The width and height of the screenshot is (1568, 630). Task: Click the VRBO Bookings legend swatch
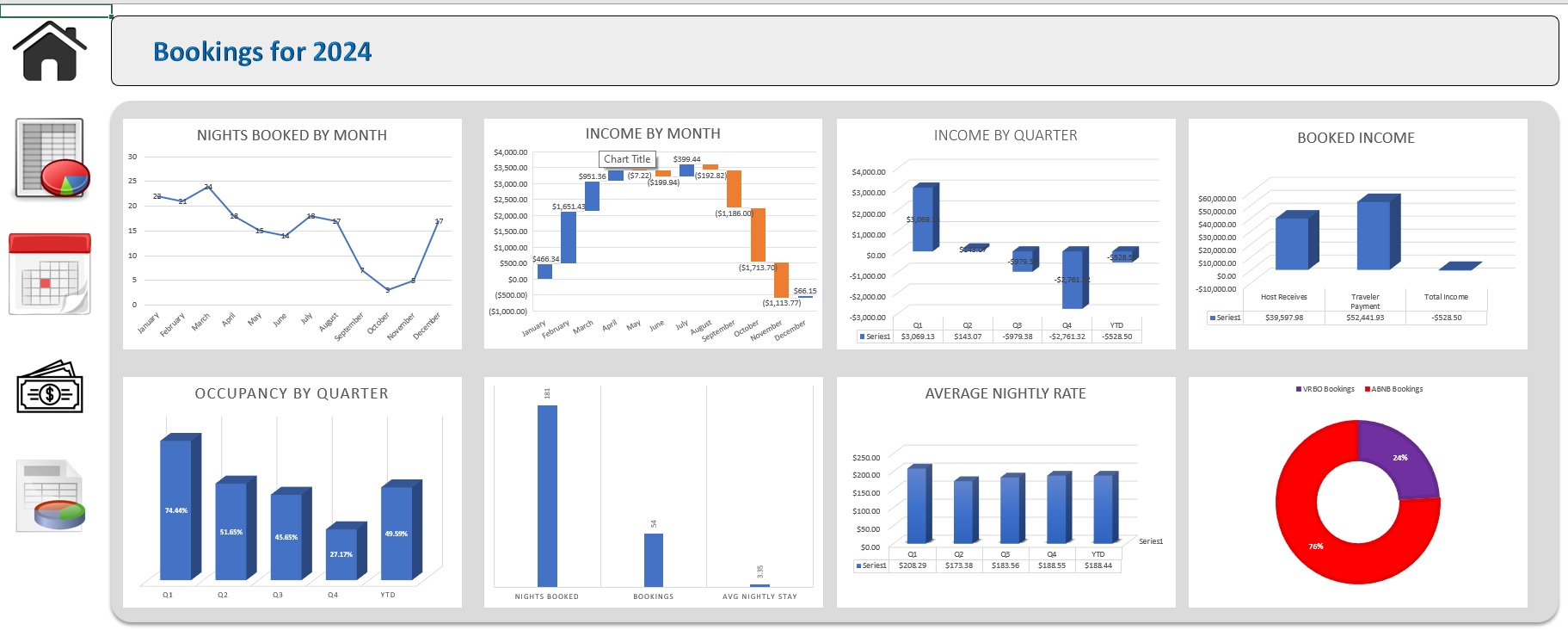pyautogui.click(x=1299, y=389)
